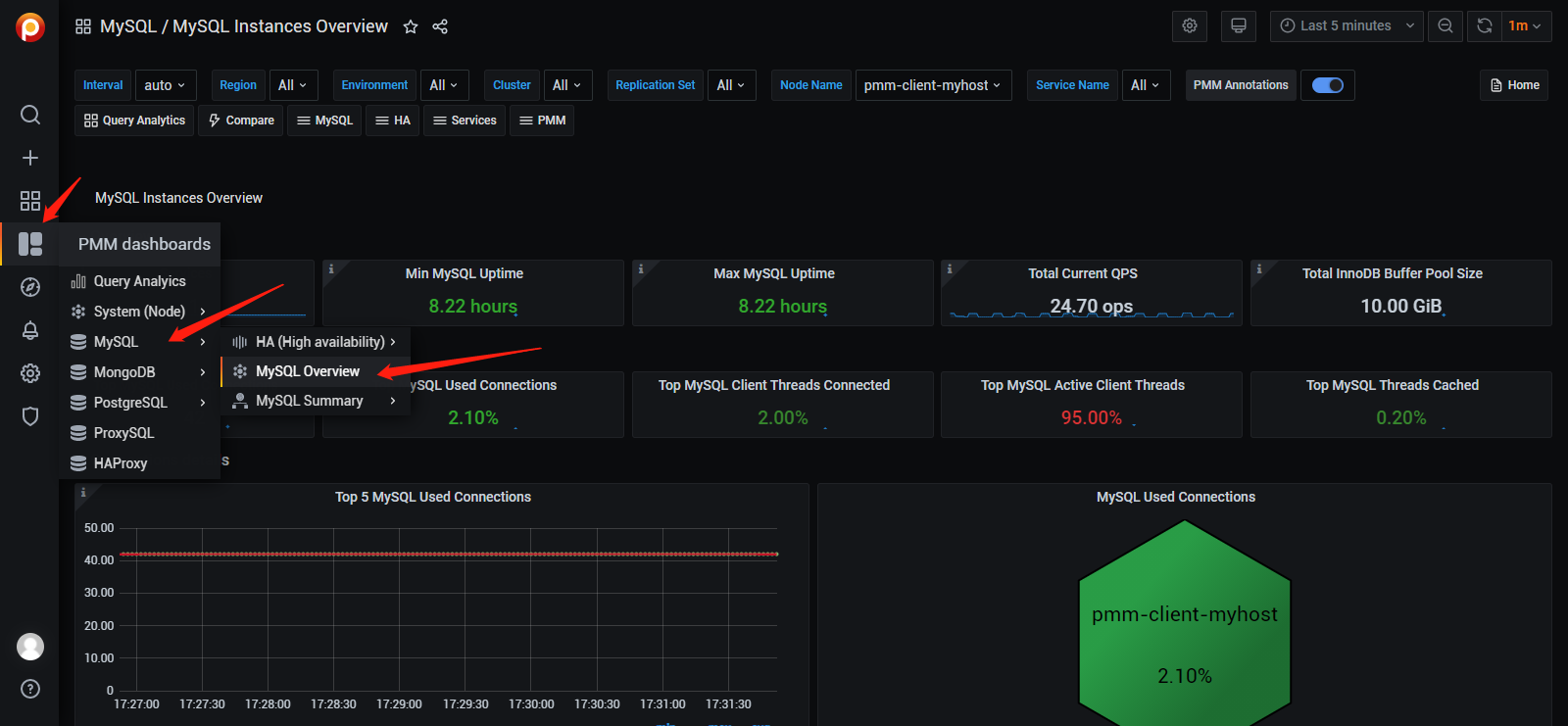Toggle the PMM Annotations switch
Image resolution: width=1568 pixels, height=726 pixels.
click(x=1328, y=85)
